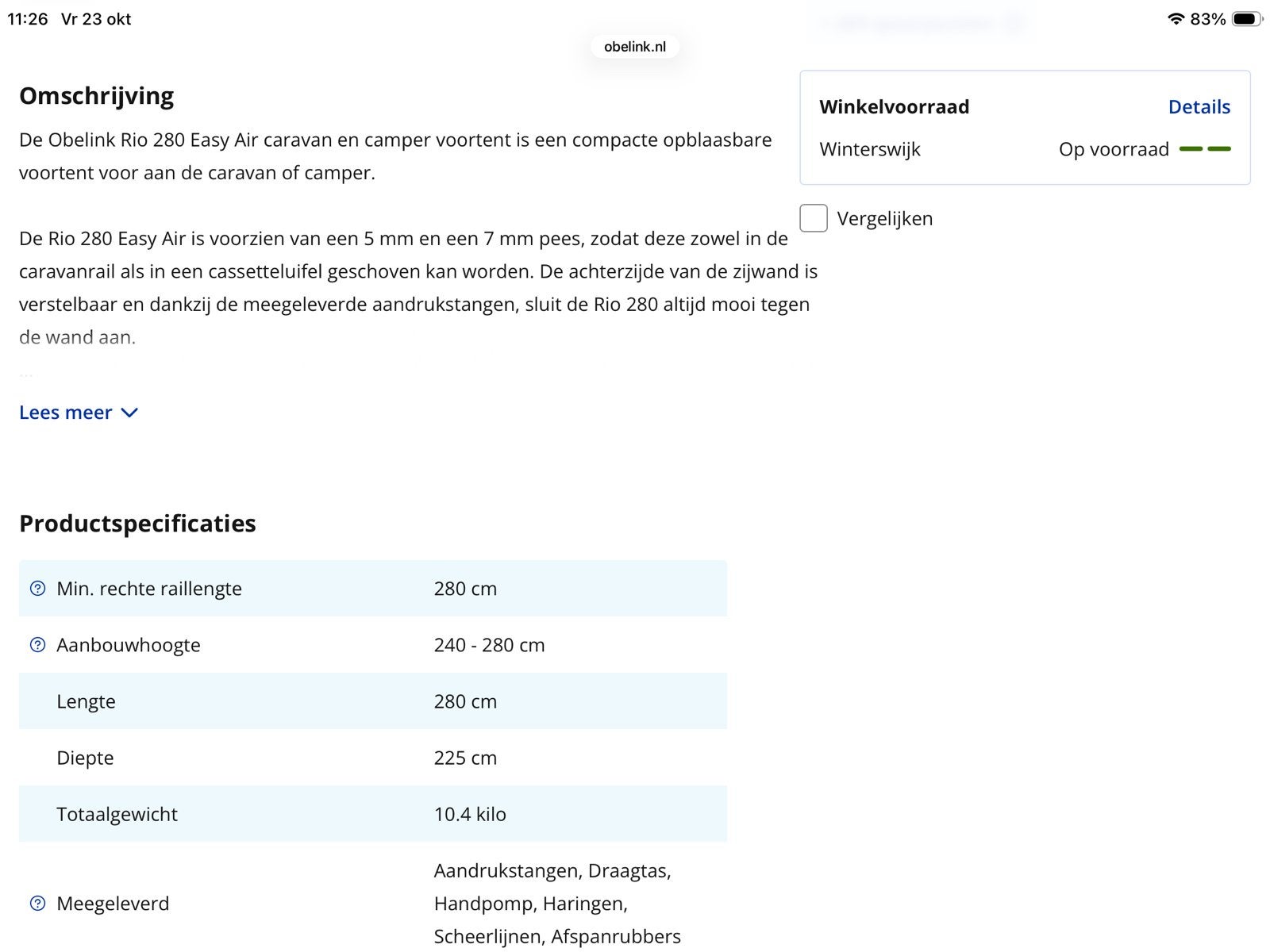Select the '225 cm' value

pyautogui.click(x=465, y=758)
